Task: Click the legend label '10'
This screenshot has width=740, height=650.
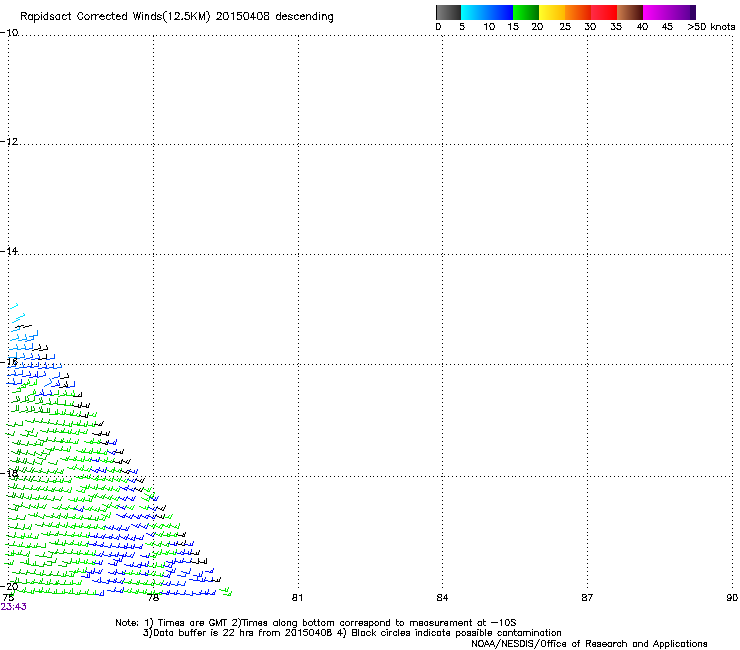Action: point(489,27)
